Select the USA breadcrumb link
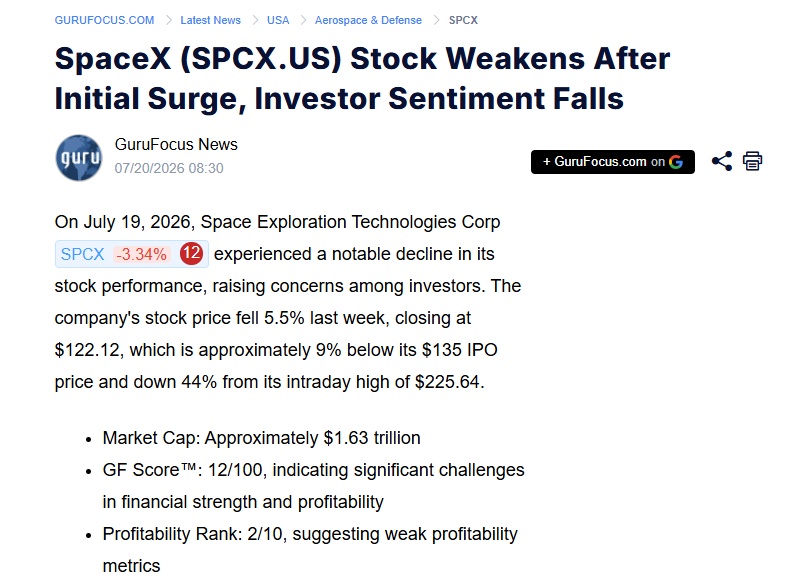This screenshot has height=577, width=785. pyautogui.click(x=278, y=20)
